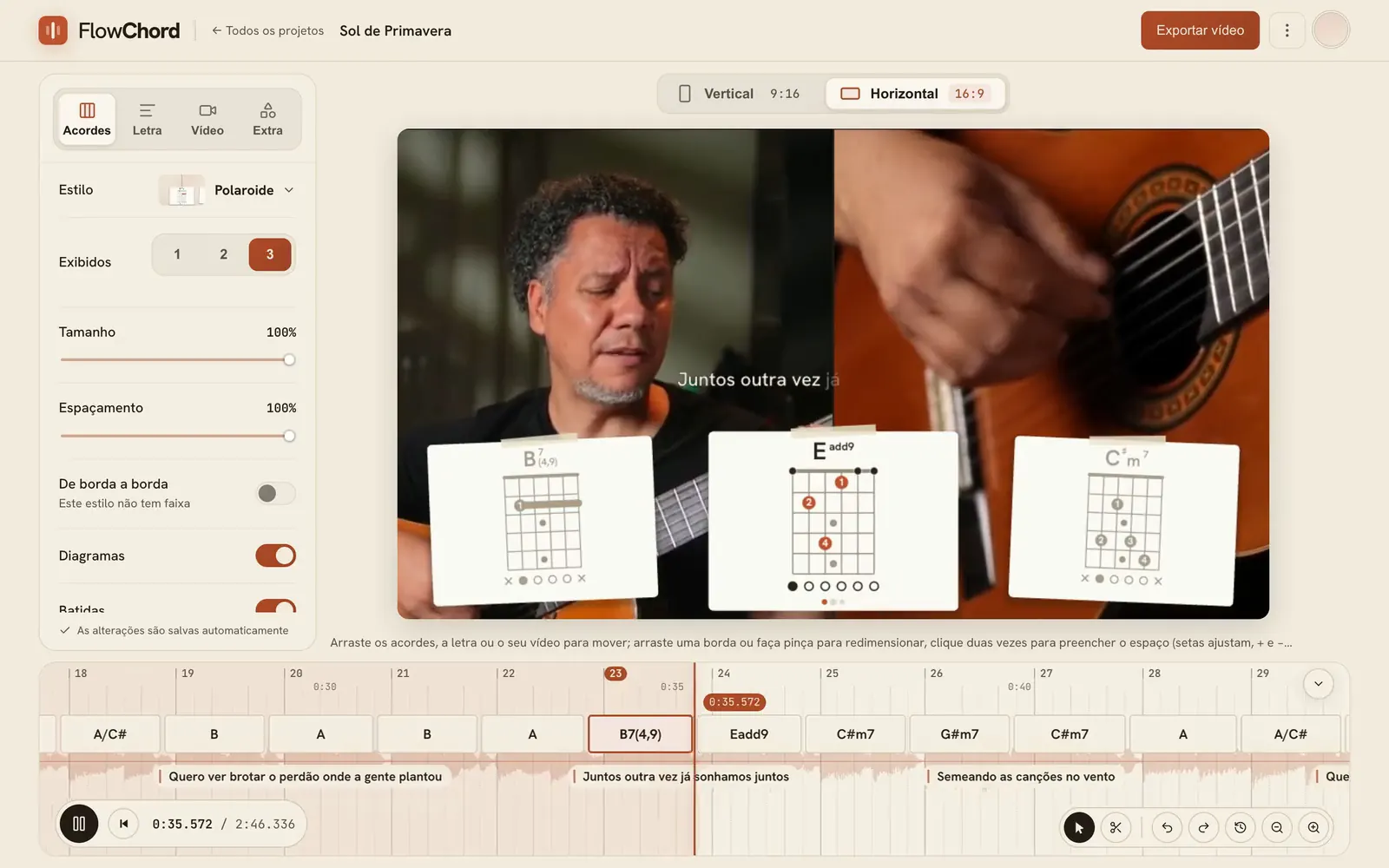Image resolution: width=1389 pixels, height=868 pixels.
Task: Select Vertical 9:16 format
Action: (741, 94)
